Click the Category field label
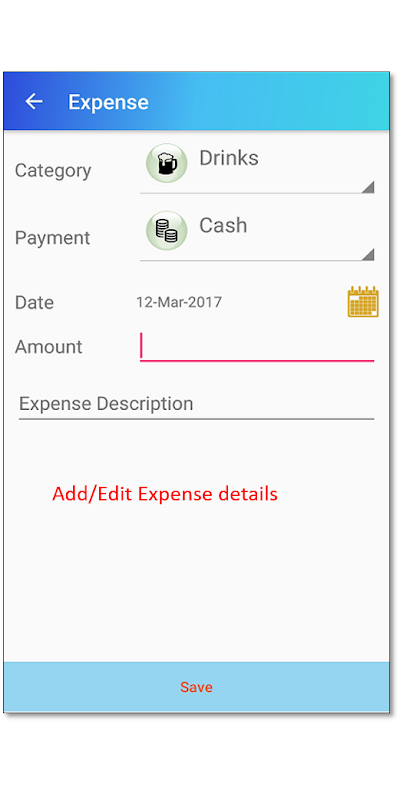This screenshot has height=800, width=400. (53, 170)
